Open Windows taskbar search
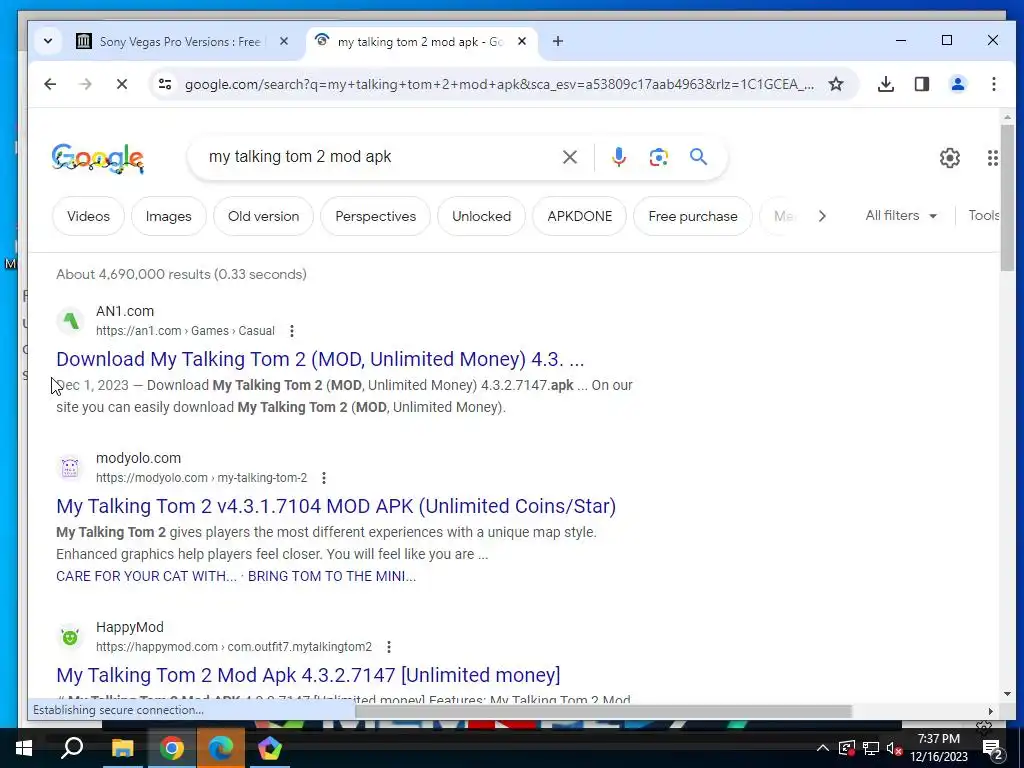This screenshot has width=1024, height=768. coord(72,748)
